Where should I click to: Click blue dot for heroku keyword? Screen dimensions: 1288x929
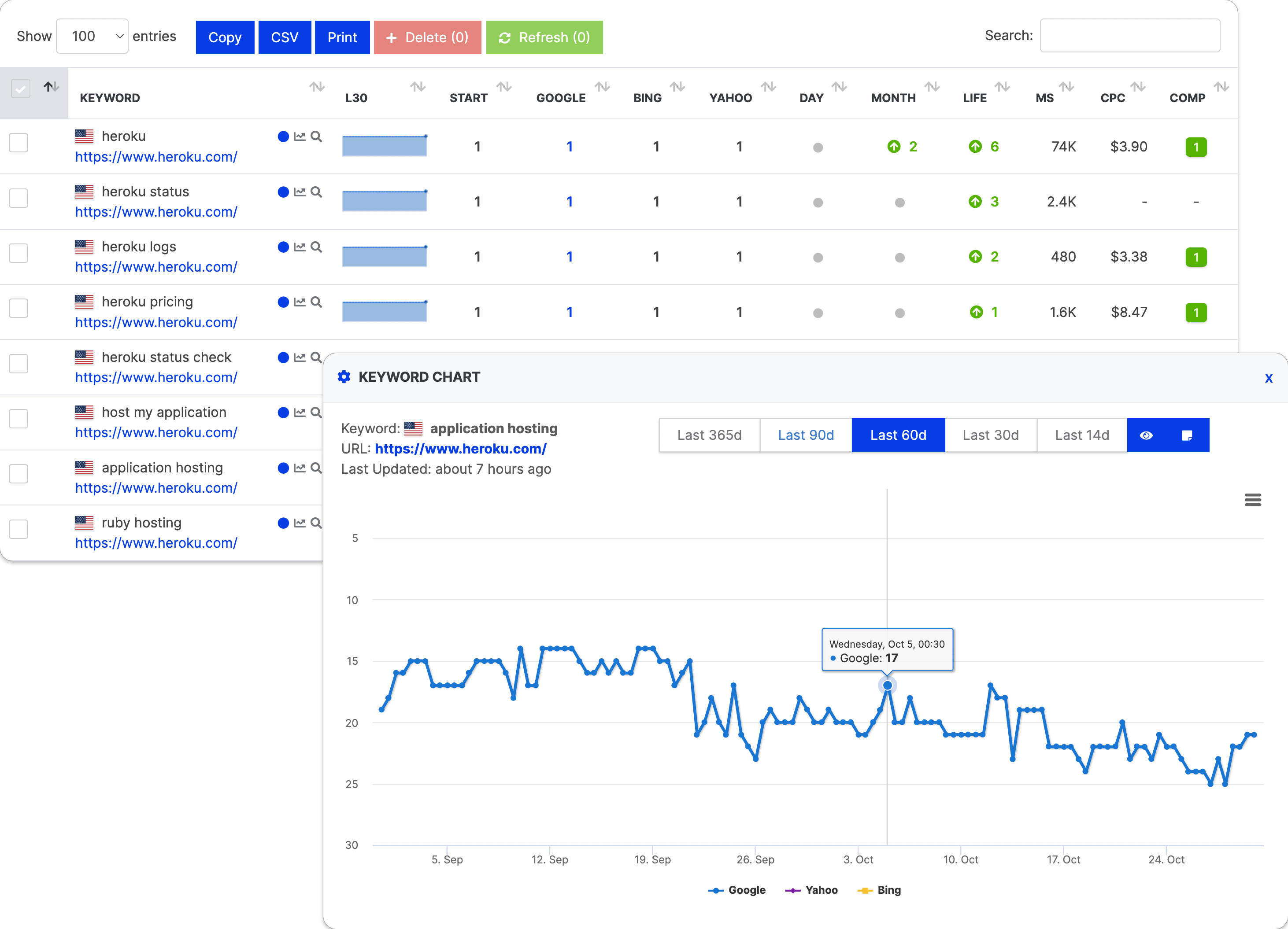click(283, 137)
